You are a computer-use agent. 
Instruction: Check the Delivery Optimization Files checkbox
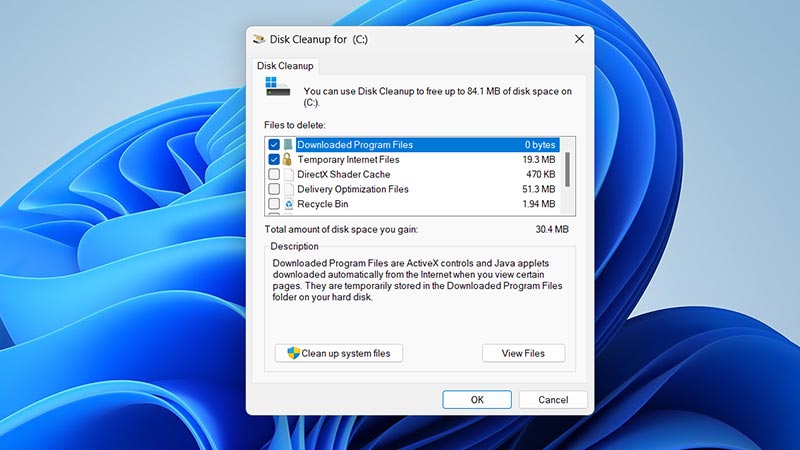pos(274,189)
